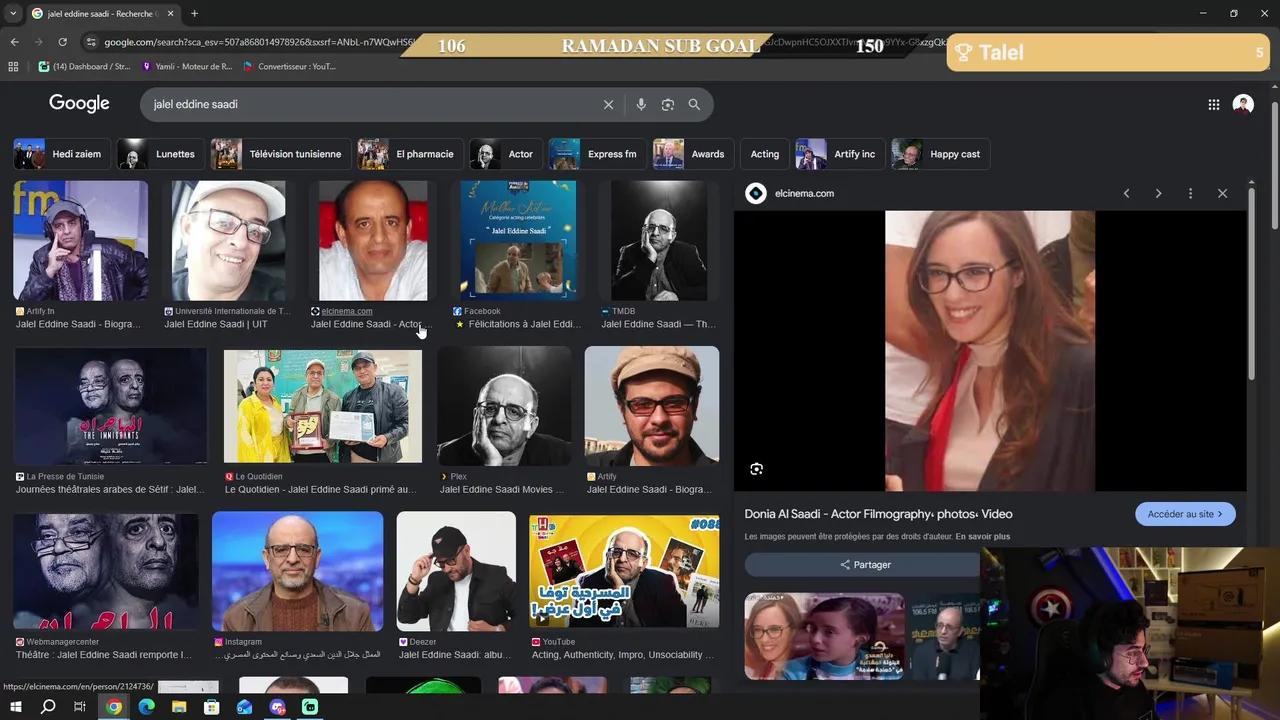Open Université Internationale UIT result thumbnail
Viewport: 1280px width, 720px height.
pyautogui.click(x=228, y=241)
